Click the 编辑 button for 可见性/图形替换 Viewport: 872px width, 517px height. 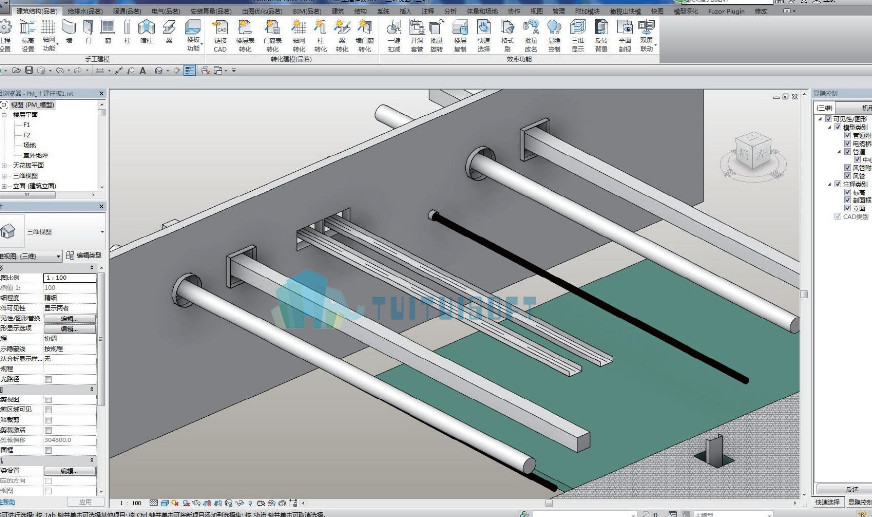(x=70, y=319)
